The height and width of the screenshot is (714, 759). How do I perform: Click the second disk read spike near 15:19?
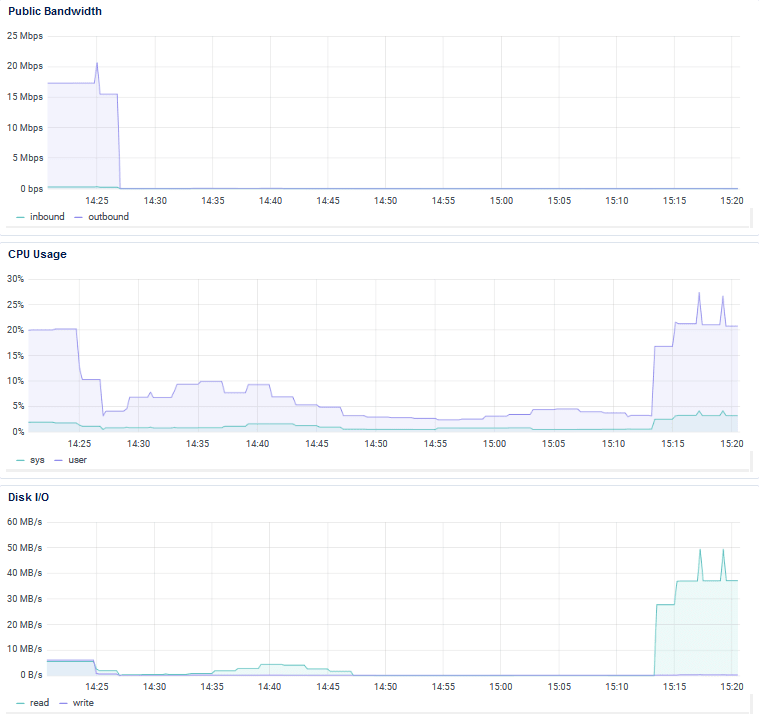point(723,550)
